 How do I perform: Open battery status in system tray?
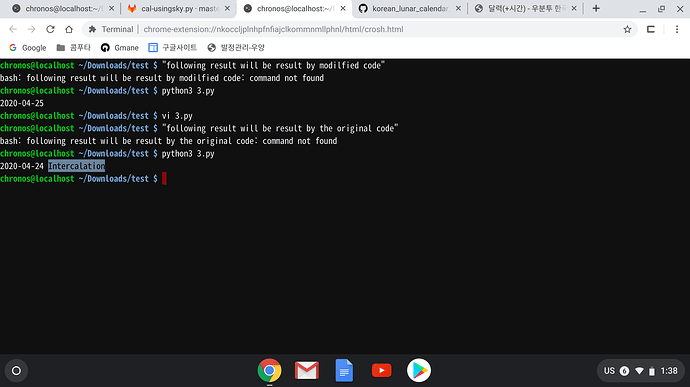652,371
